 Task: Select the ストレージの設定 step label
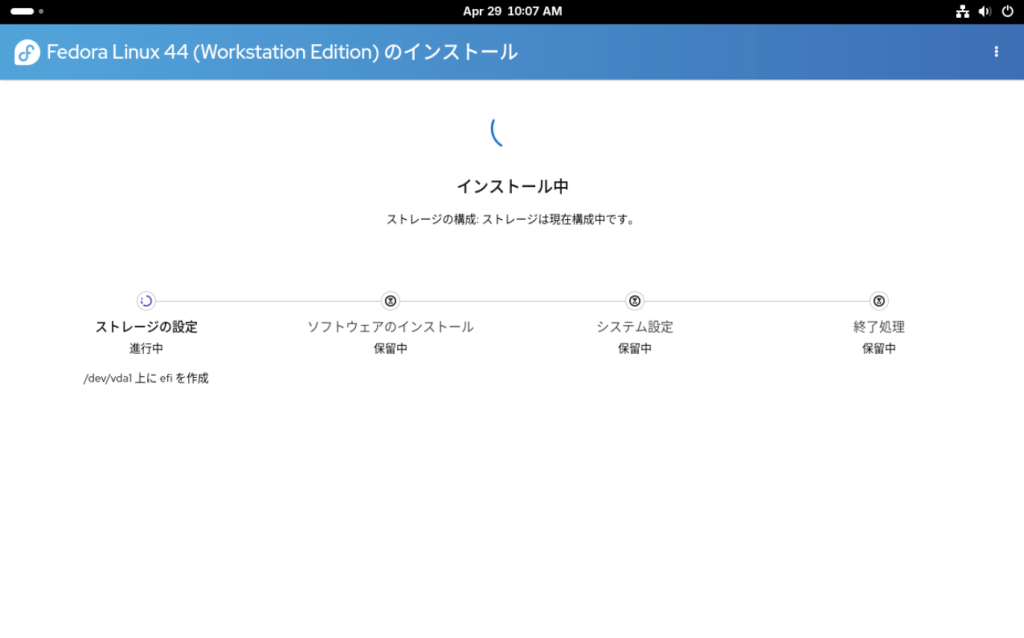click(146, 327)
